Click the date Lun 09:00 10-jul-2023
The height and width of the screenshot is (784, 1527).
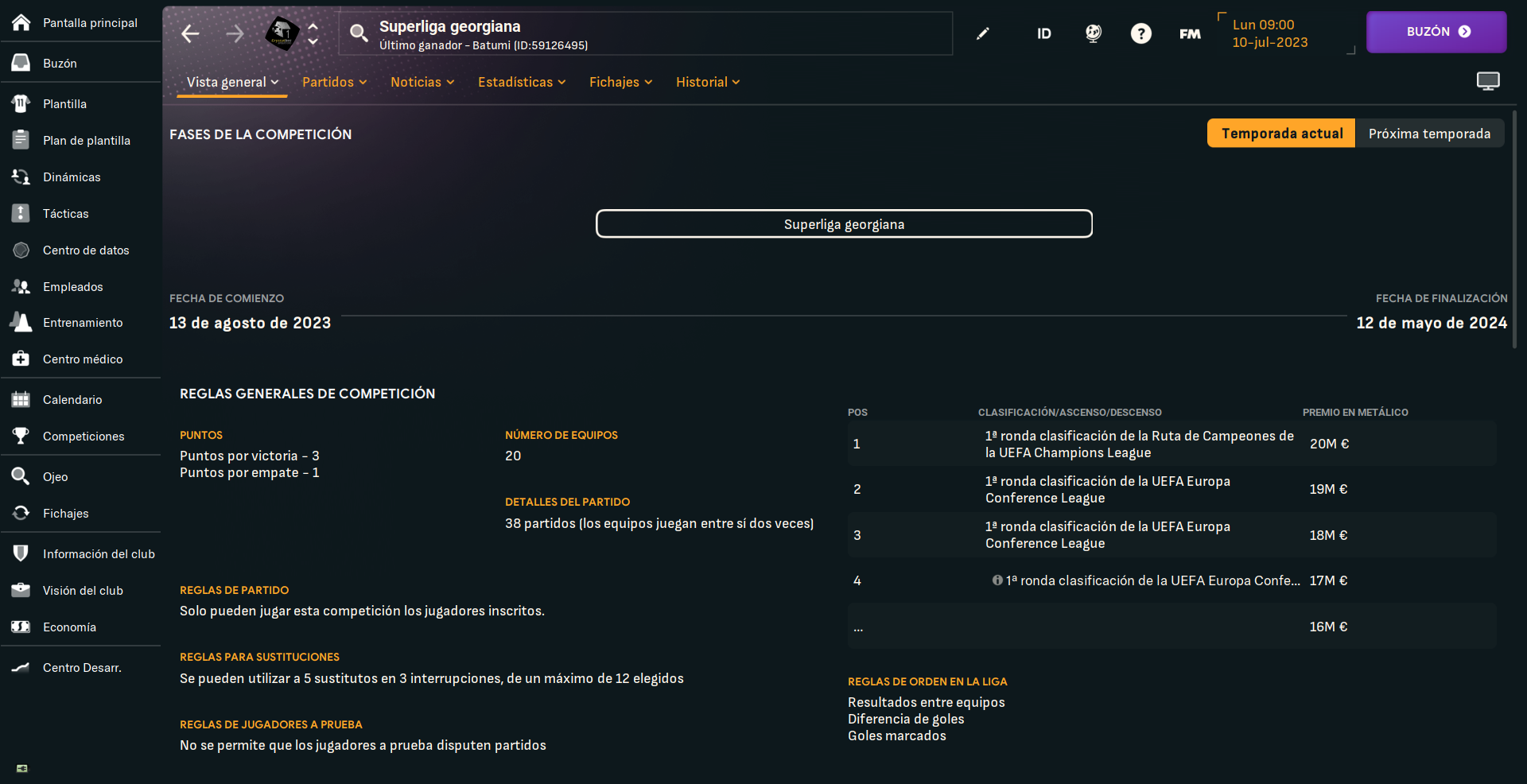[x=1270, y=33]
